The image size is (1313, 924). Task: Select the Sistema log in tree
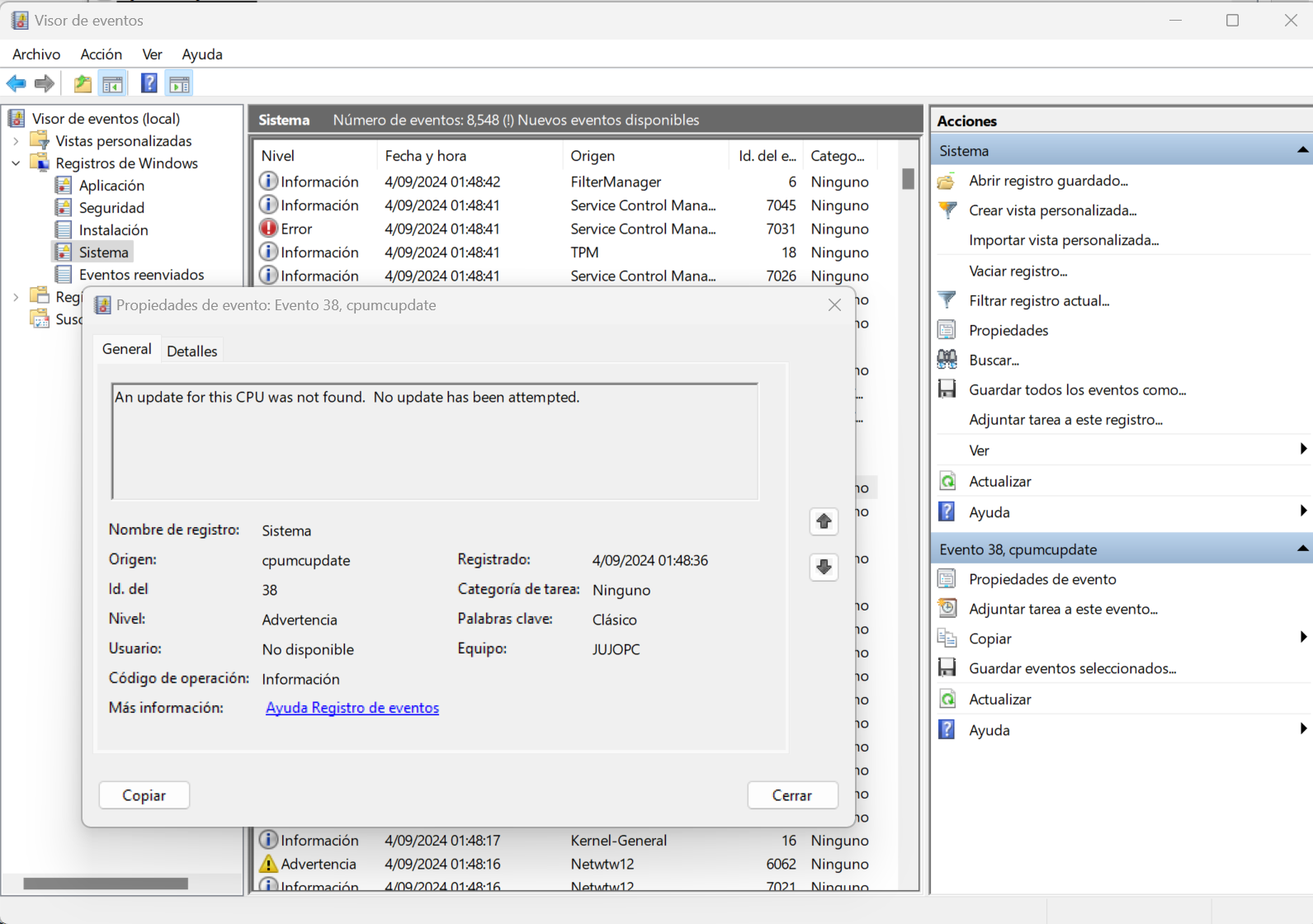point(103,252)
